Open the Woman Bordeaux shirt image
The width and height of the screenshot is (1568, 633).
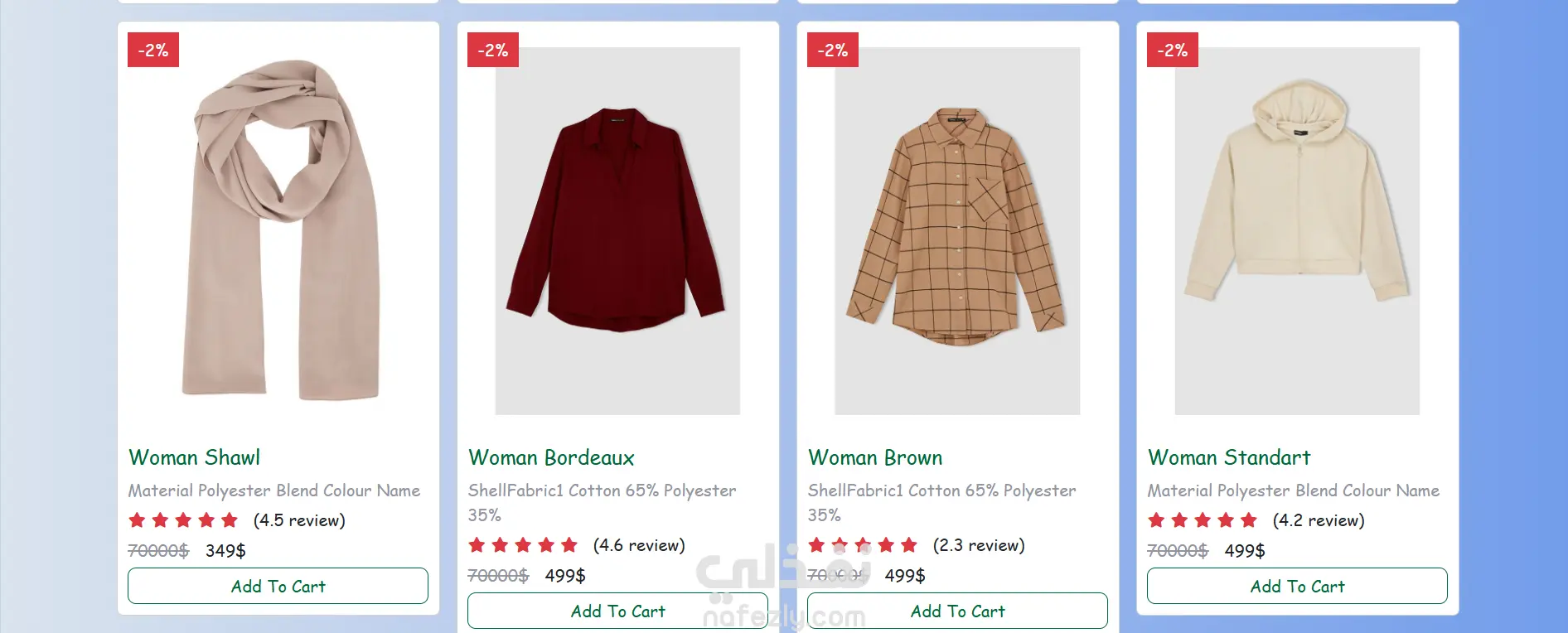tap(617, 230)
